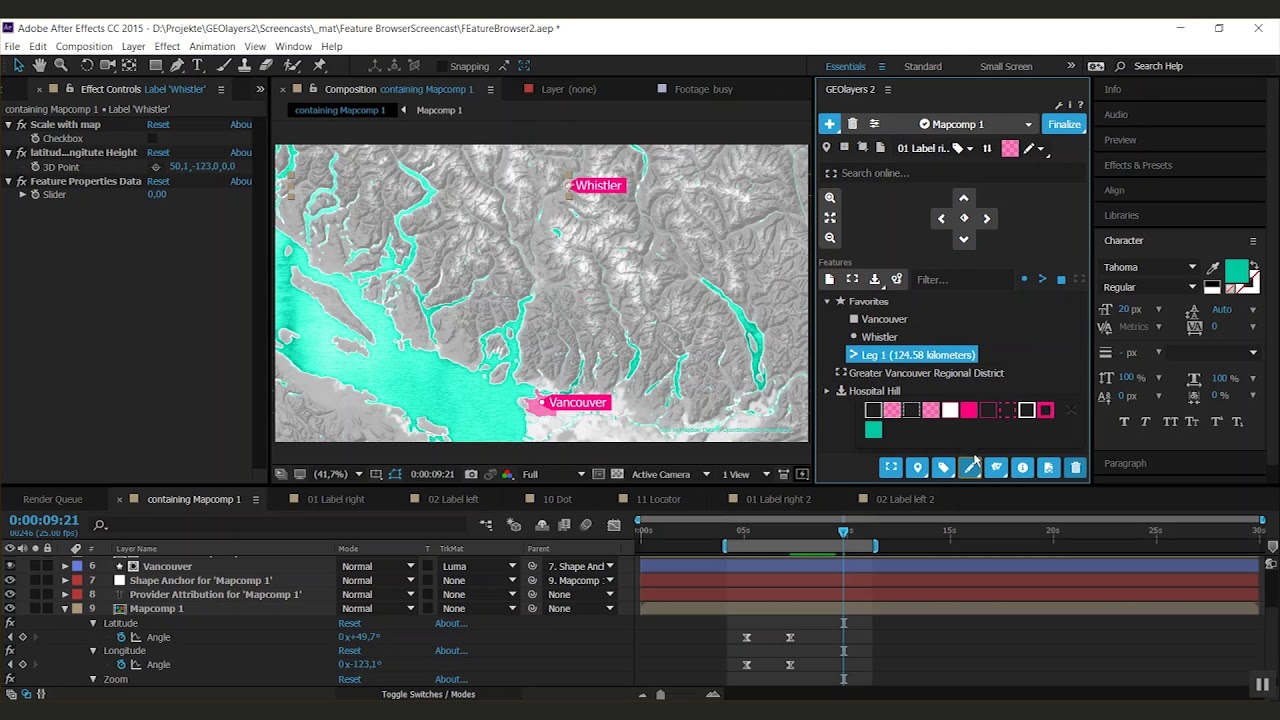The image size is (1280, 720).
Task: Hide the Vancouver layer with its eye icon
Action: (x=10, y=566)
